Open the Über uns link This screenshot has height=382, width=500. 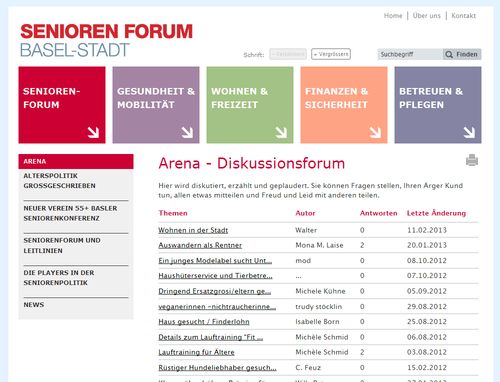pos(427,16)
